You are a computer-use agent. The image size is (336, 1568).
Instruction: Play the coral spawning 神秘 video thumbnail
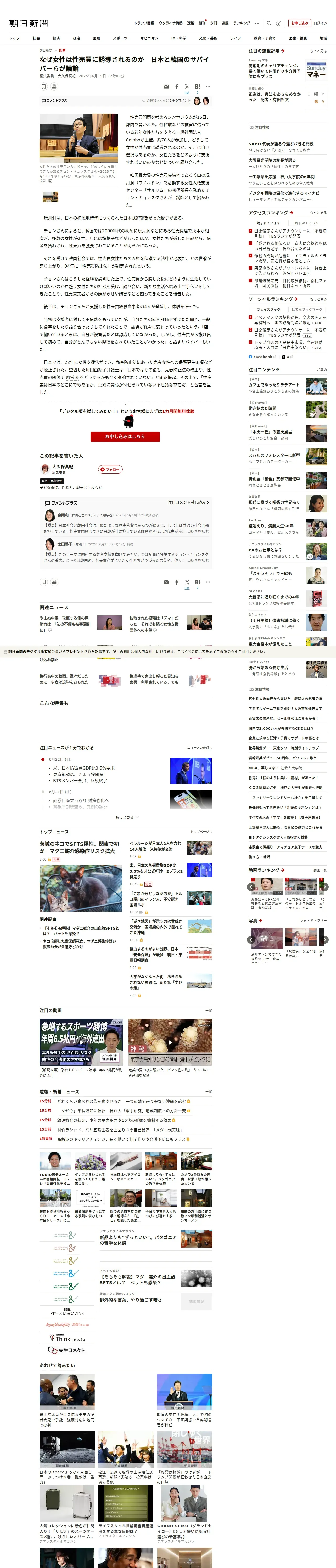(170, 1042)
